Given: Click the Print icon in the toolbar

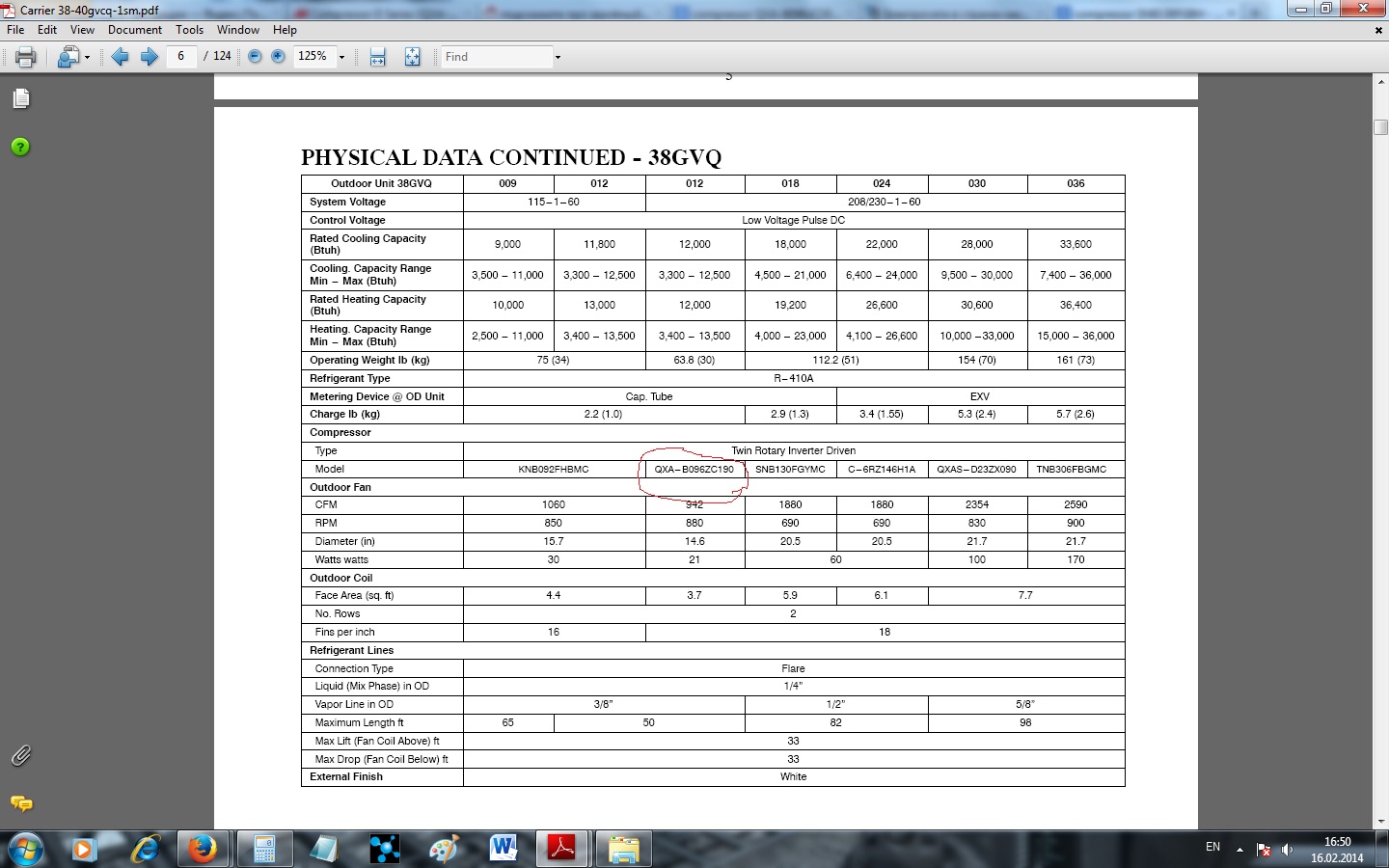Looking at the screenshot, I should [26, 57].
